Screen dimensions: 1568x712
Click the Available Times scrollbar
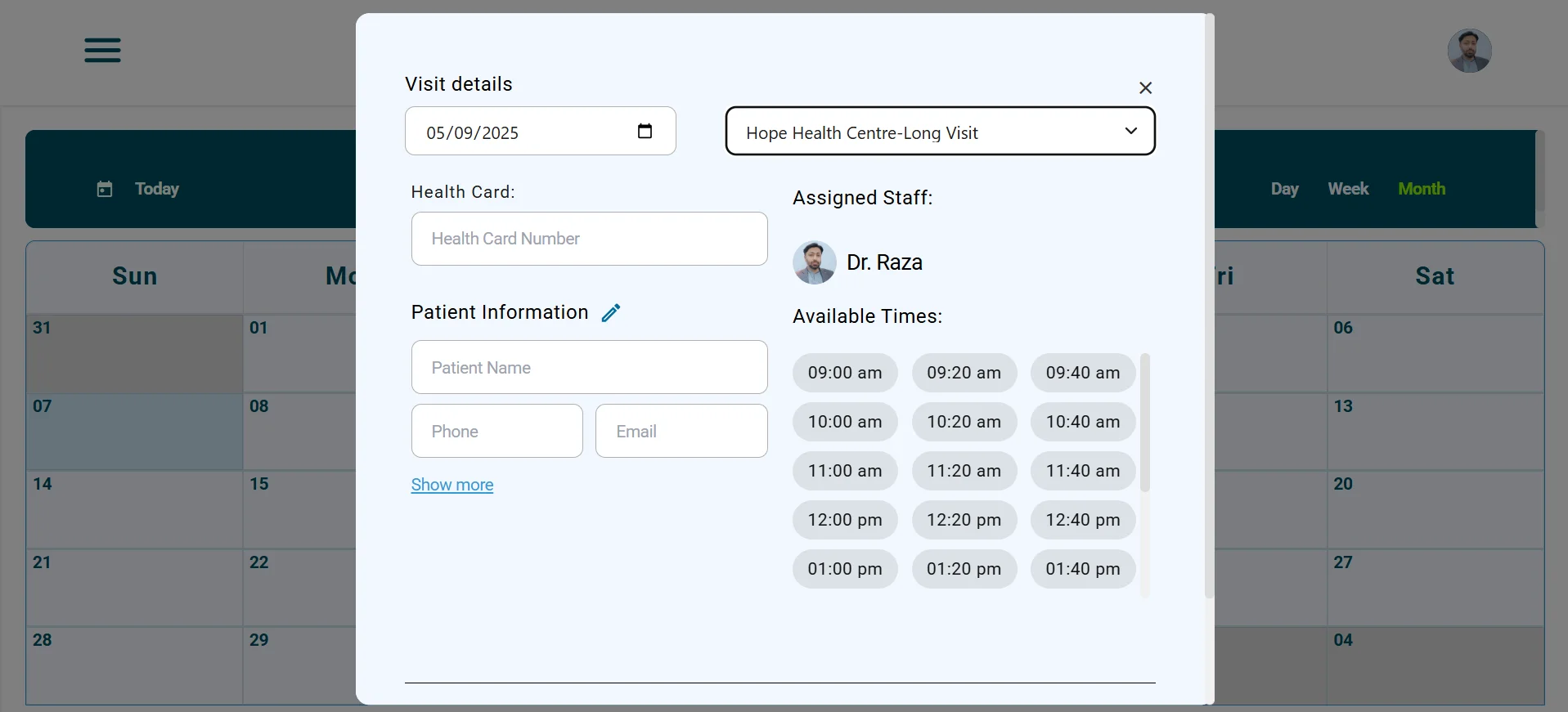point(1144,423)
